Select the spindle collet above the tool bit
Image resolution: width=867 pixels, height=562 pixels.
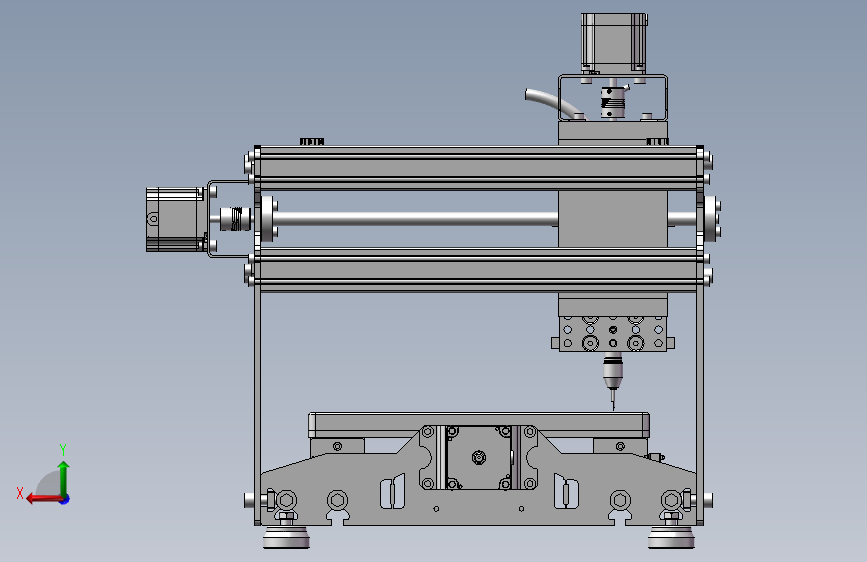(613, 373)
